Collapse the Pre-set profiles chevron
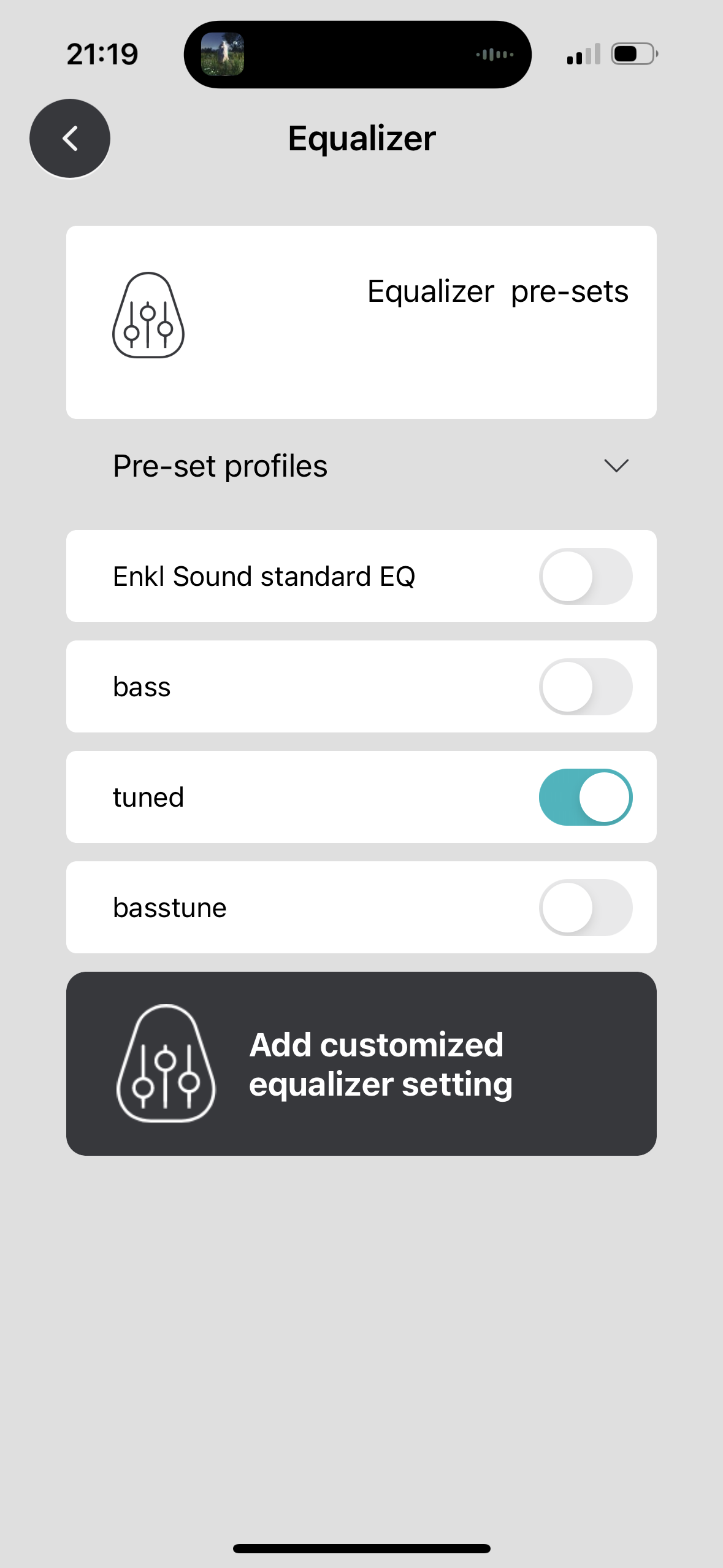This screenshot has height=1568, width=723. coord(616,466)
